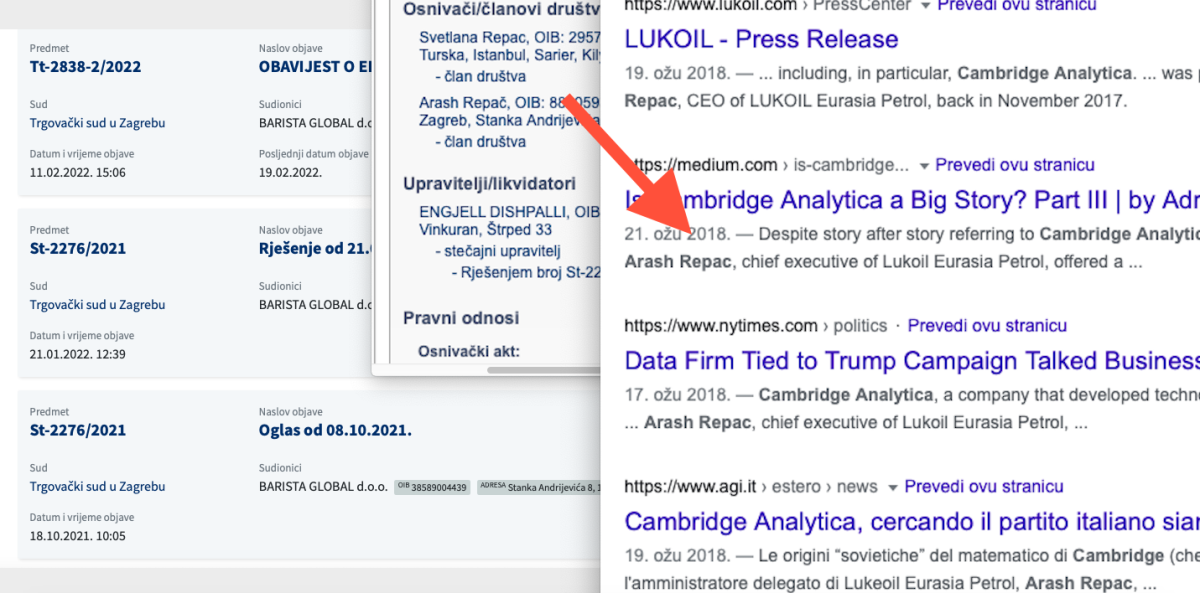
Task: Open the Oglas od 08.10.2021. notice
Action: coord(335,430)
